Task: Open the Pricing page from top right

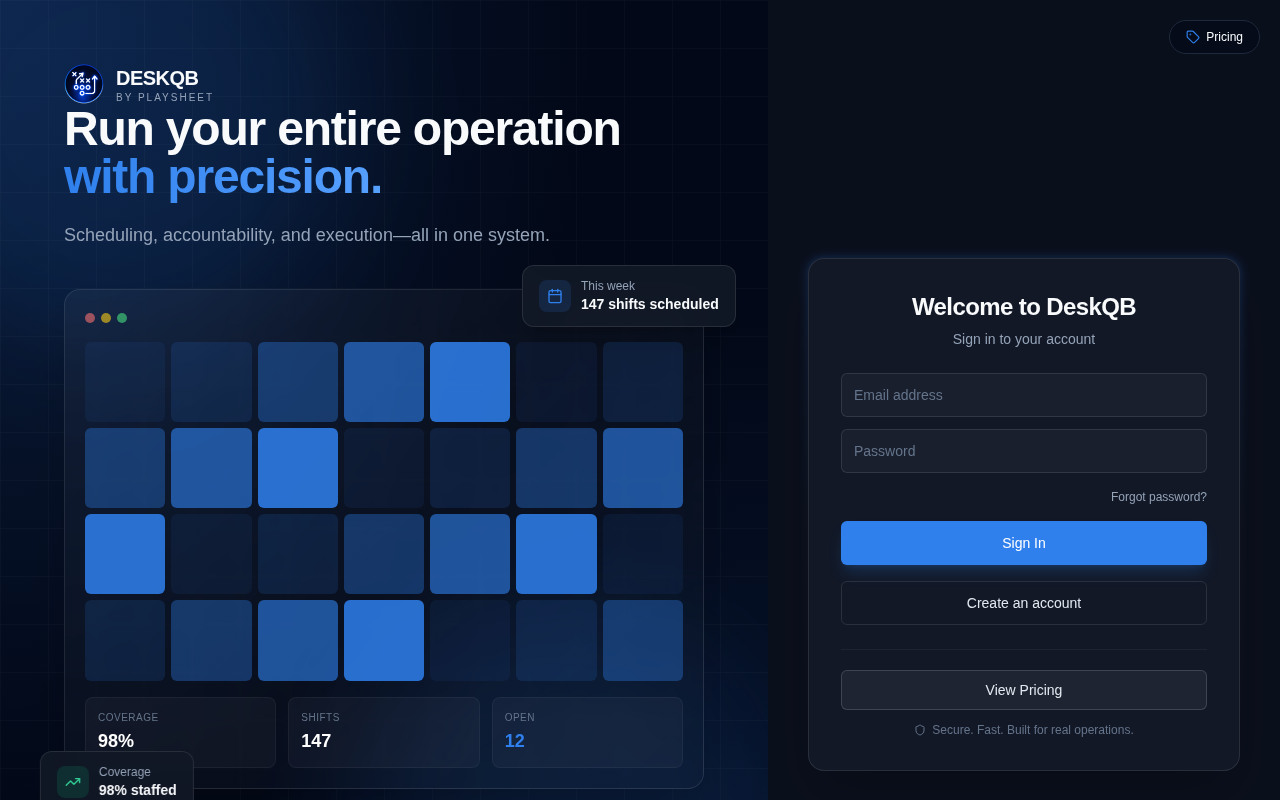Action: click(1214, 37)
